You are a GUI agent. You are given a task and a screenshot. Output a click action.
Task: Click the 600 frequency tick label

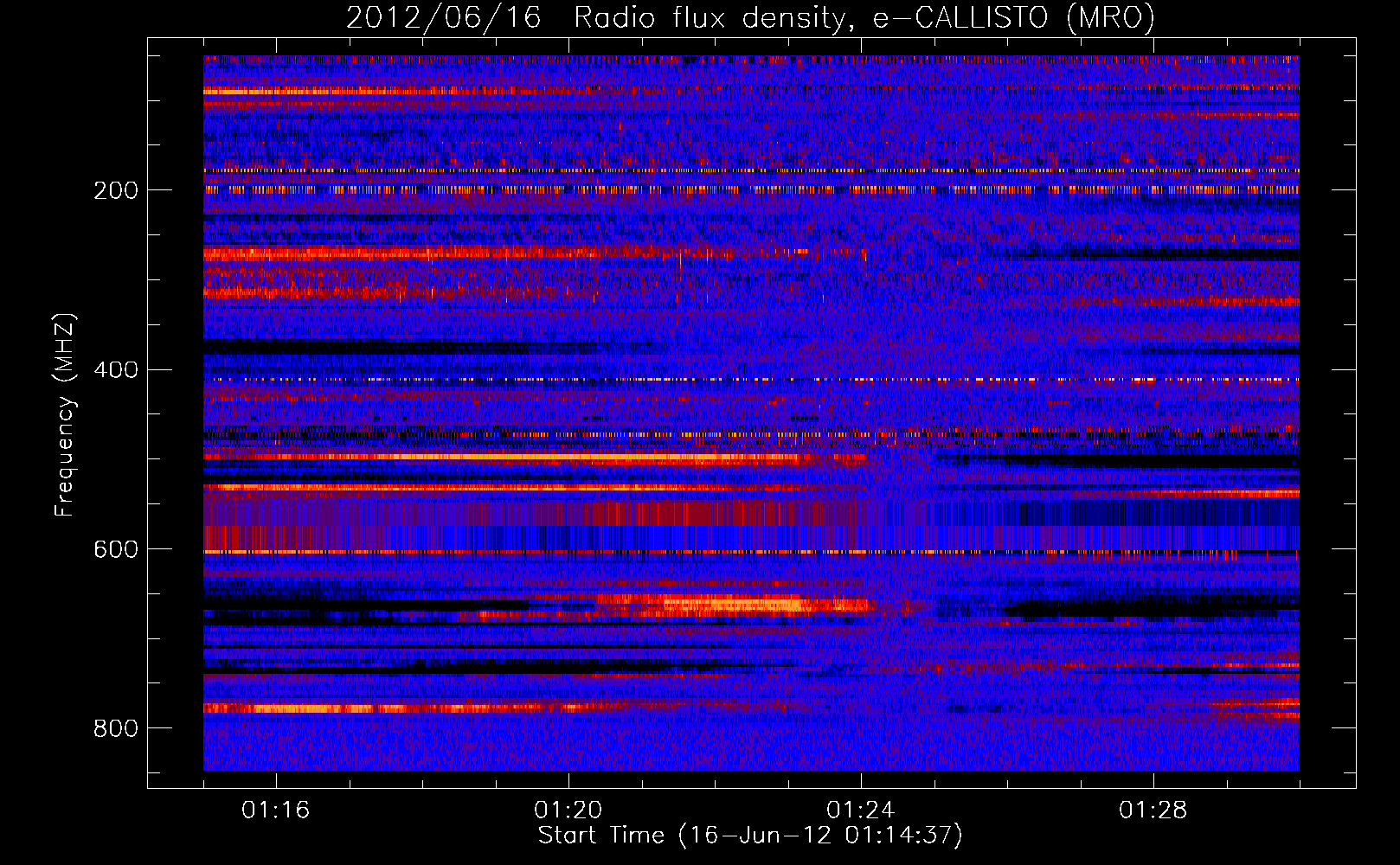tap(116, 550)
